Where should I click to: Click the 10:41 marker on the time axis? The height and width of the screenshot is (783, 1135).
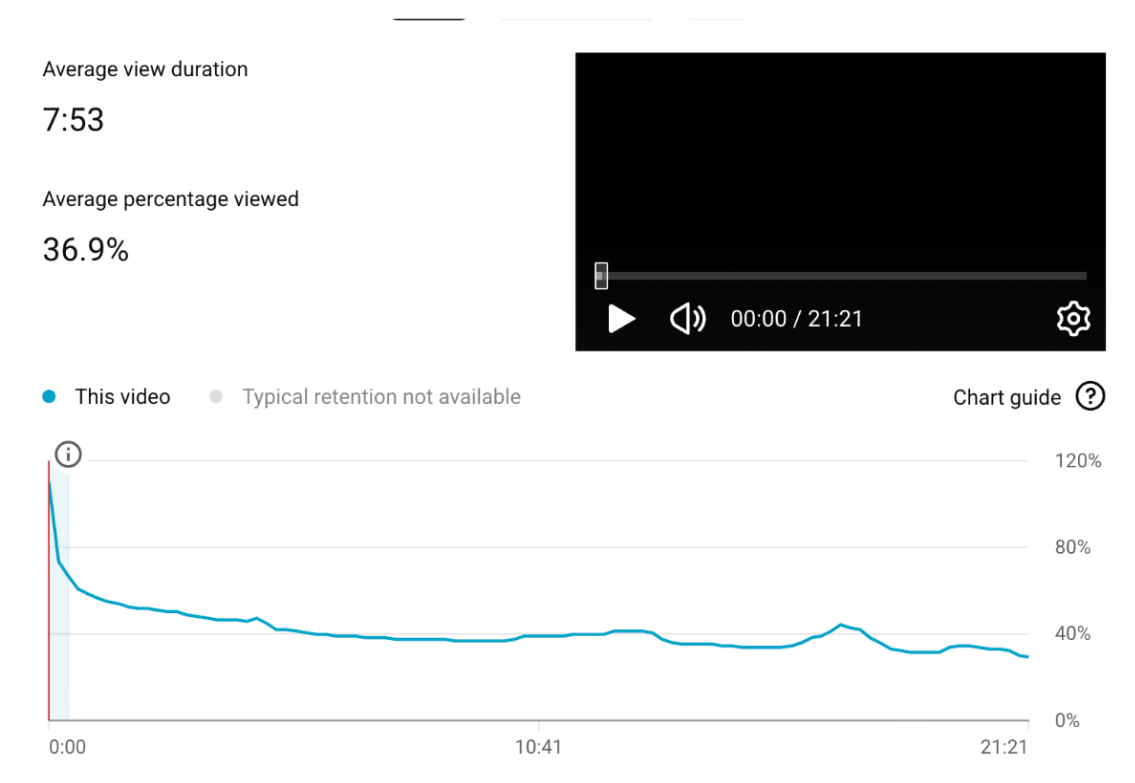538,747
